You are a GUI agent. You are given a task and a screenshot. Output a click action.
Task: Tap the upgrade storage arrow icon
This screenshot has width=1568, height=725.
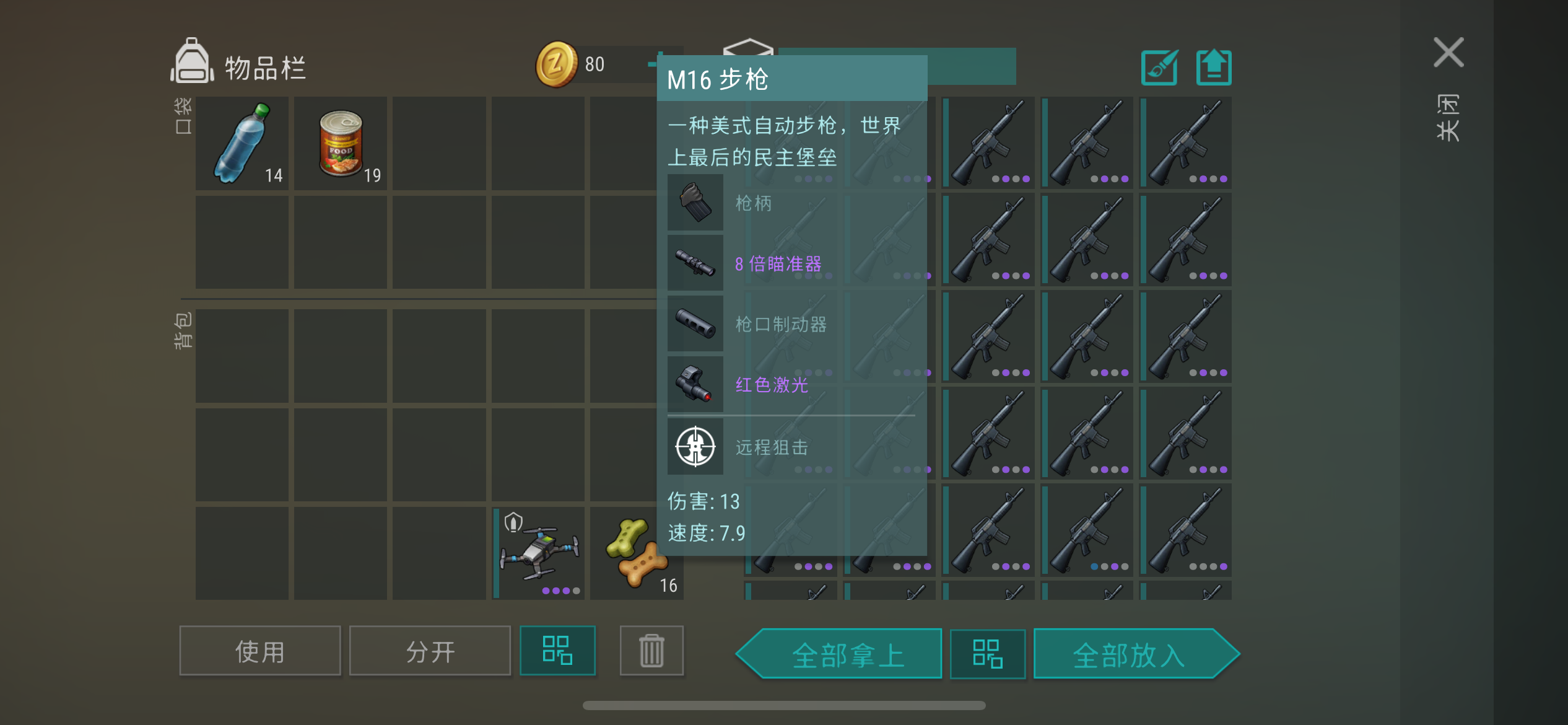pyautogui.click(x=1214, y=67)
